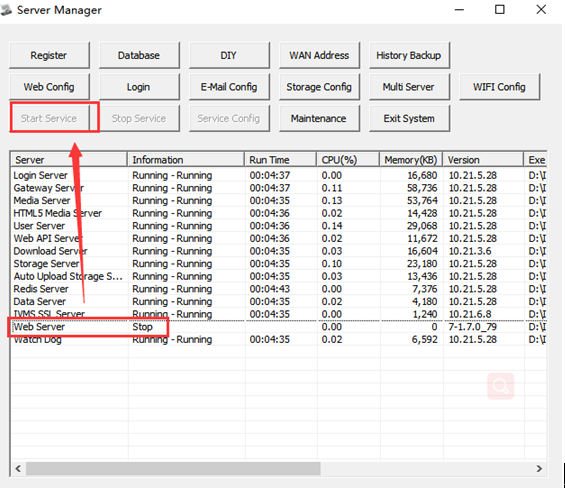Open Storage Config
Viewport: 565px width, 488px height.
coord(319,87)
